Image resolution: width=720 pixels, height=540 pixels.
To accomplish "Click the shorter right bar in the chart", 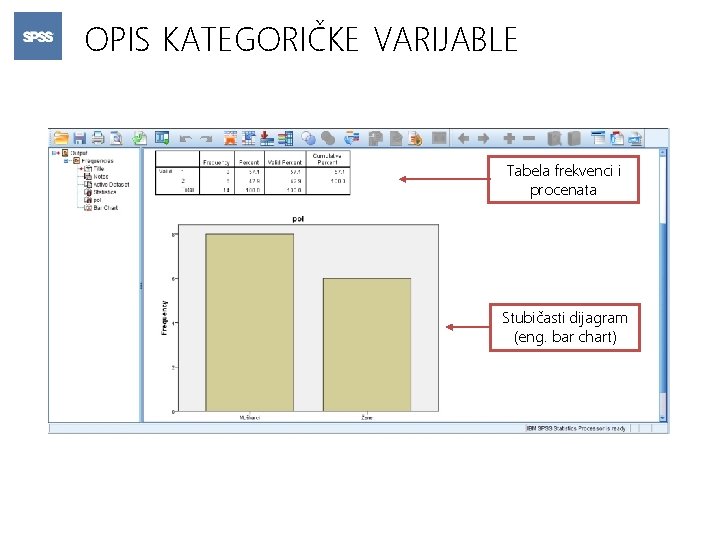I will [x=367, y=344].
